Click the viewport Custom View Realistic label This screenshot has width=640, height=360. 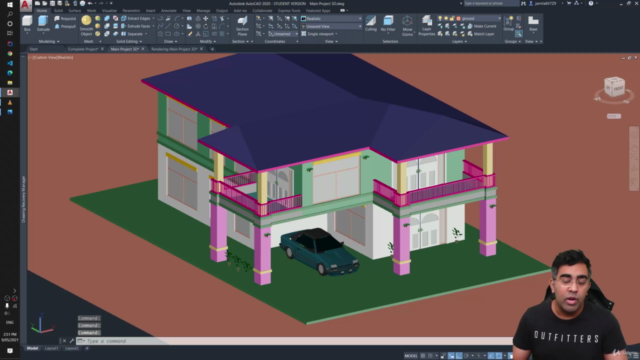(51, 58)
